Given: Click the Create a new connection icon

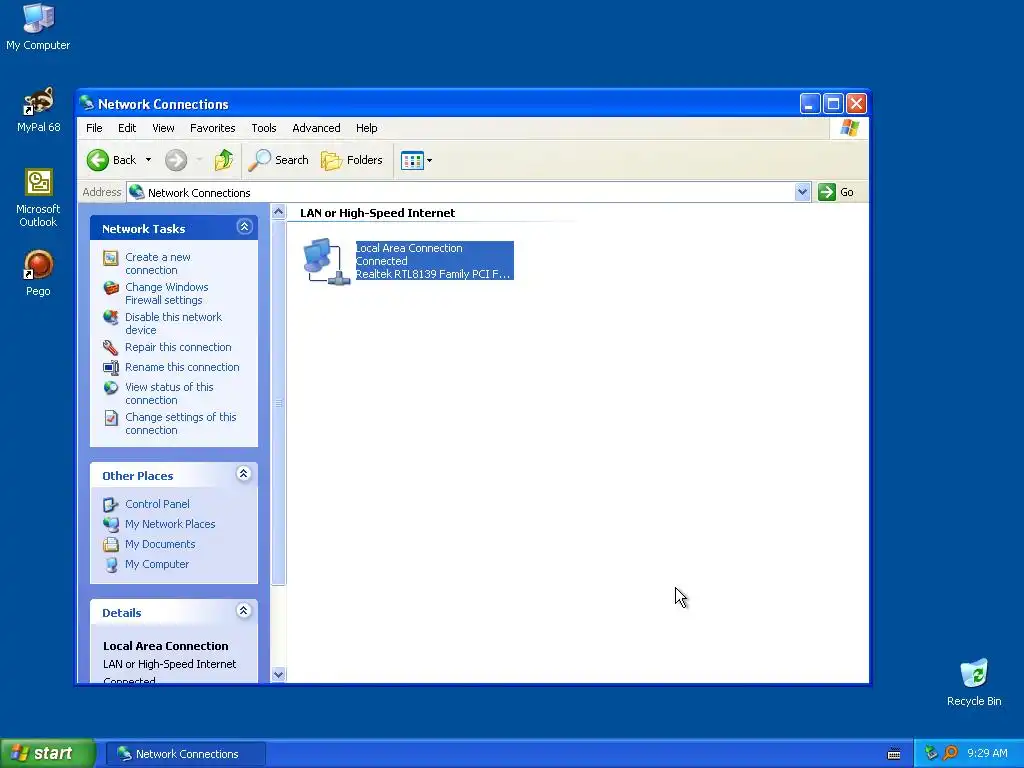Looking at the screenshot, I should point(111,258).
